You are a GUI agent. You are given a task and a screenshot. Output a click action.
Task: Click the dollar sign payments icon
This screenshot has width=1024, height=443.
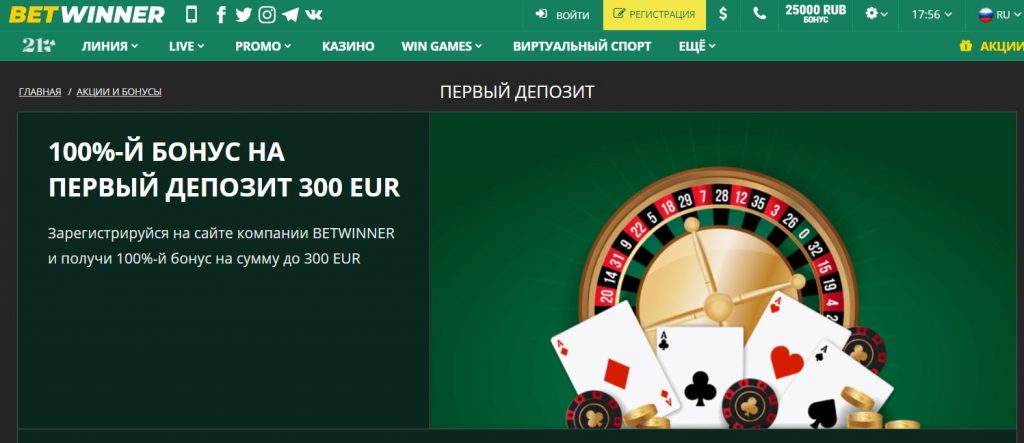[x=723, y=14]
